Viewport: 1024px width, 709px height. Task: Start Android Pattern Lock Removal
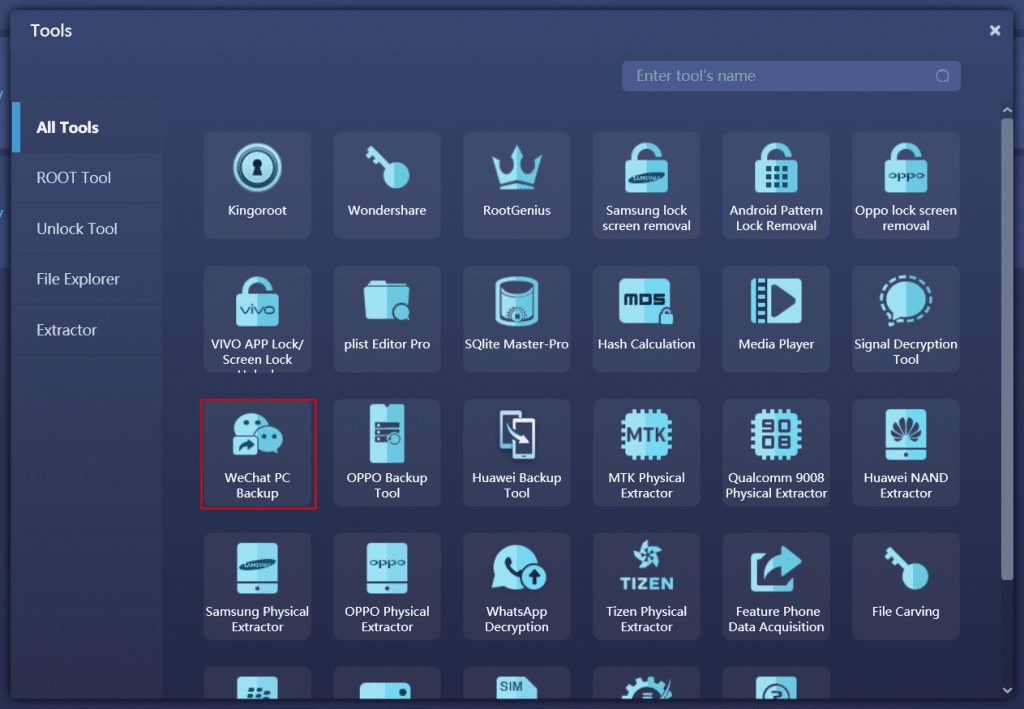[x=776, y=184]
